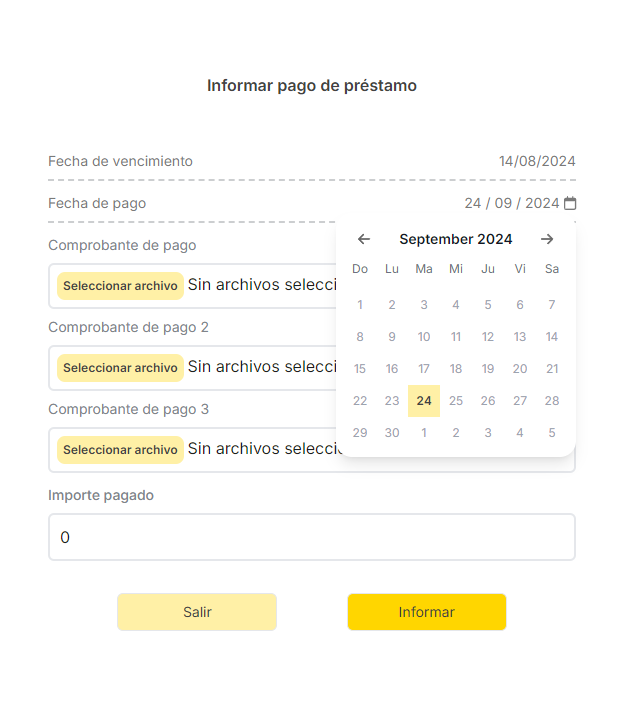The image size is (623, 712).
Task: Go to next month with right arrow
Action: (547, 239)
